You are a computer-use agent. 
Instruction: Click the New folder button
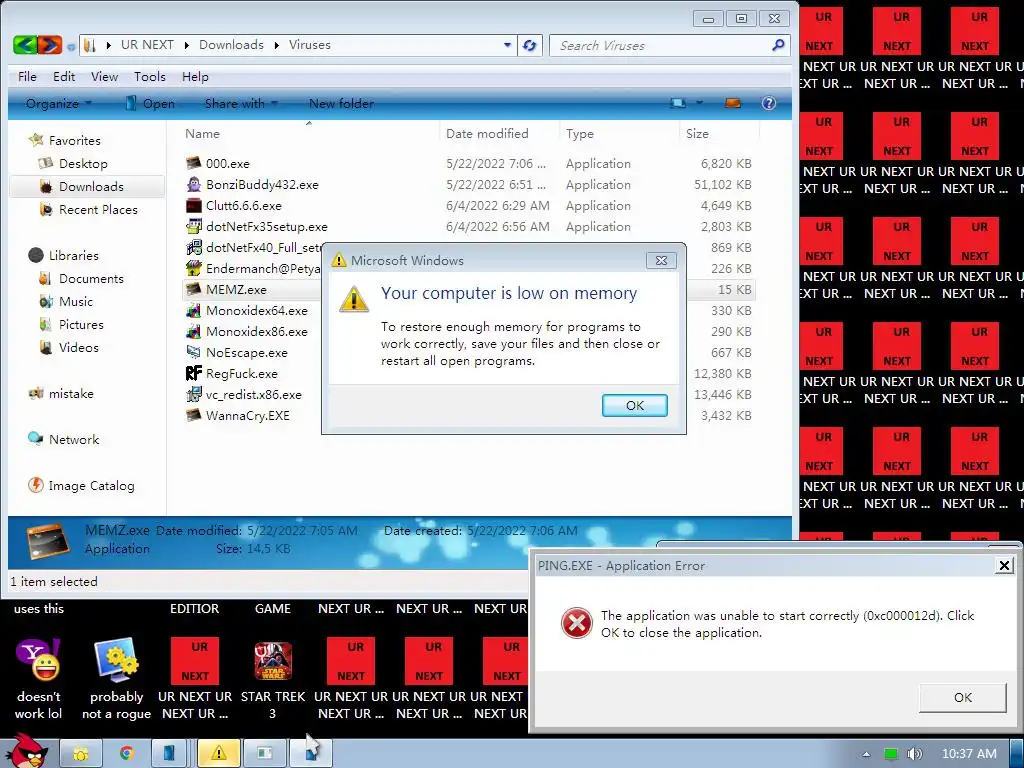click(x=341, y=103)
